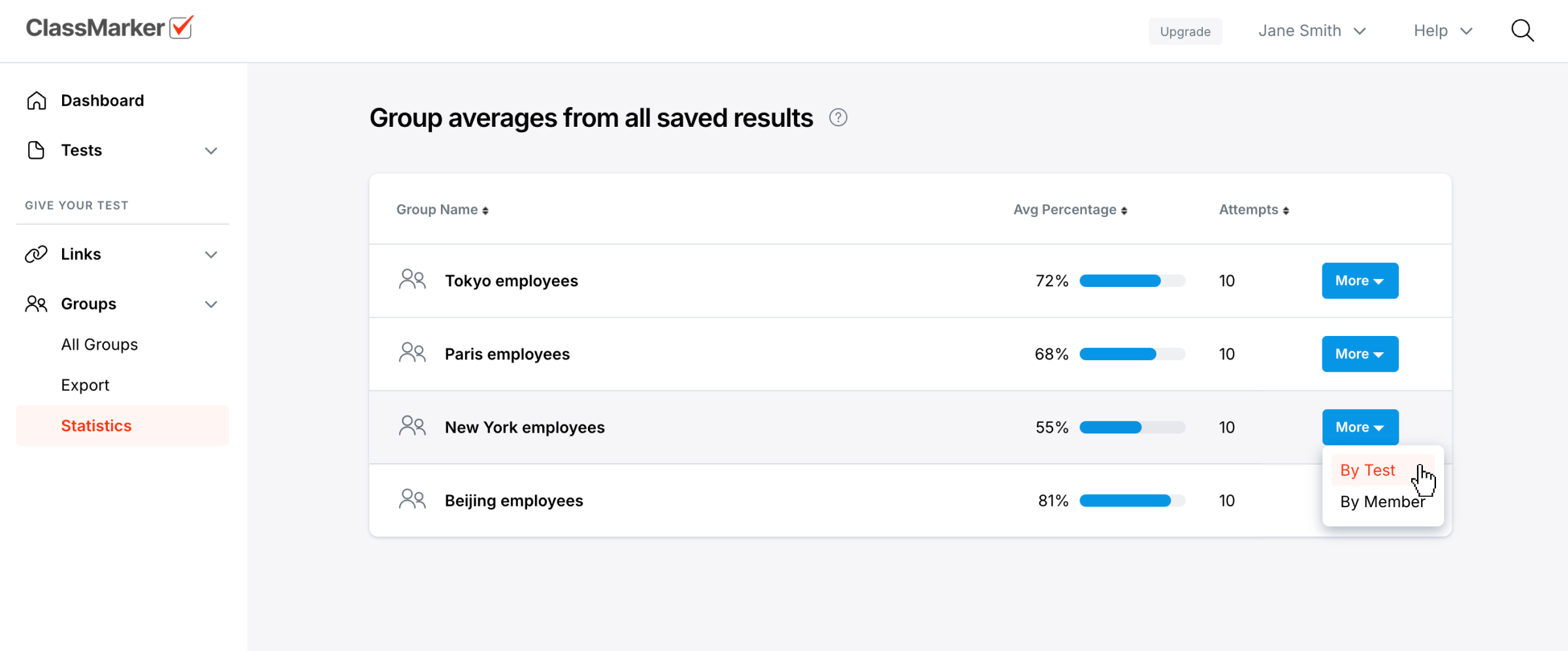Expand the Help dropdown menu
Screen dimensions: 1568x651
point(1443,31)
